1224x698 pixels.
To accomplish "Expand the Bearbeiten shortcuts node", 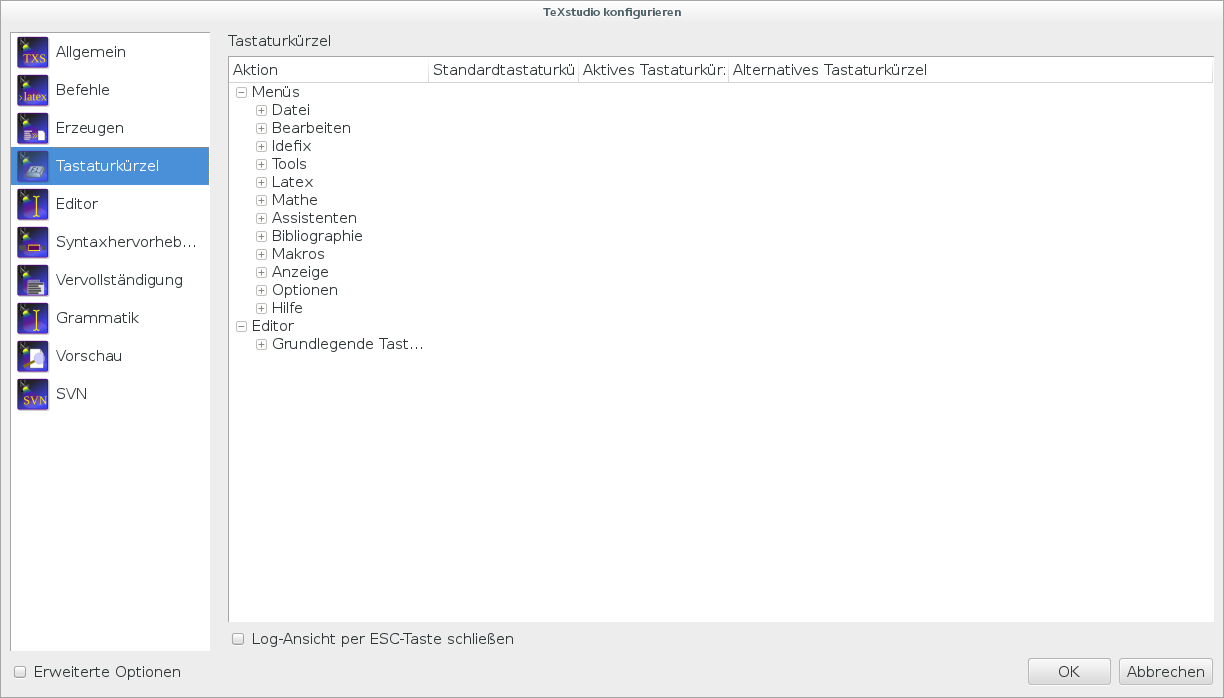I will (261, 128).
